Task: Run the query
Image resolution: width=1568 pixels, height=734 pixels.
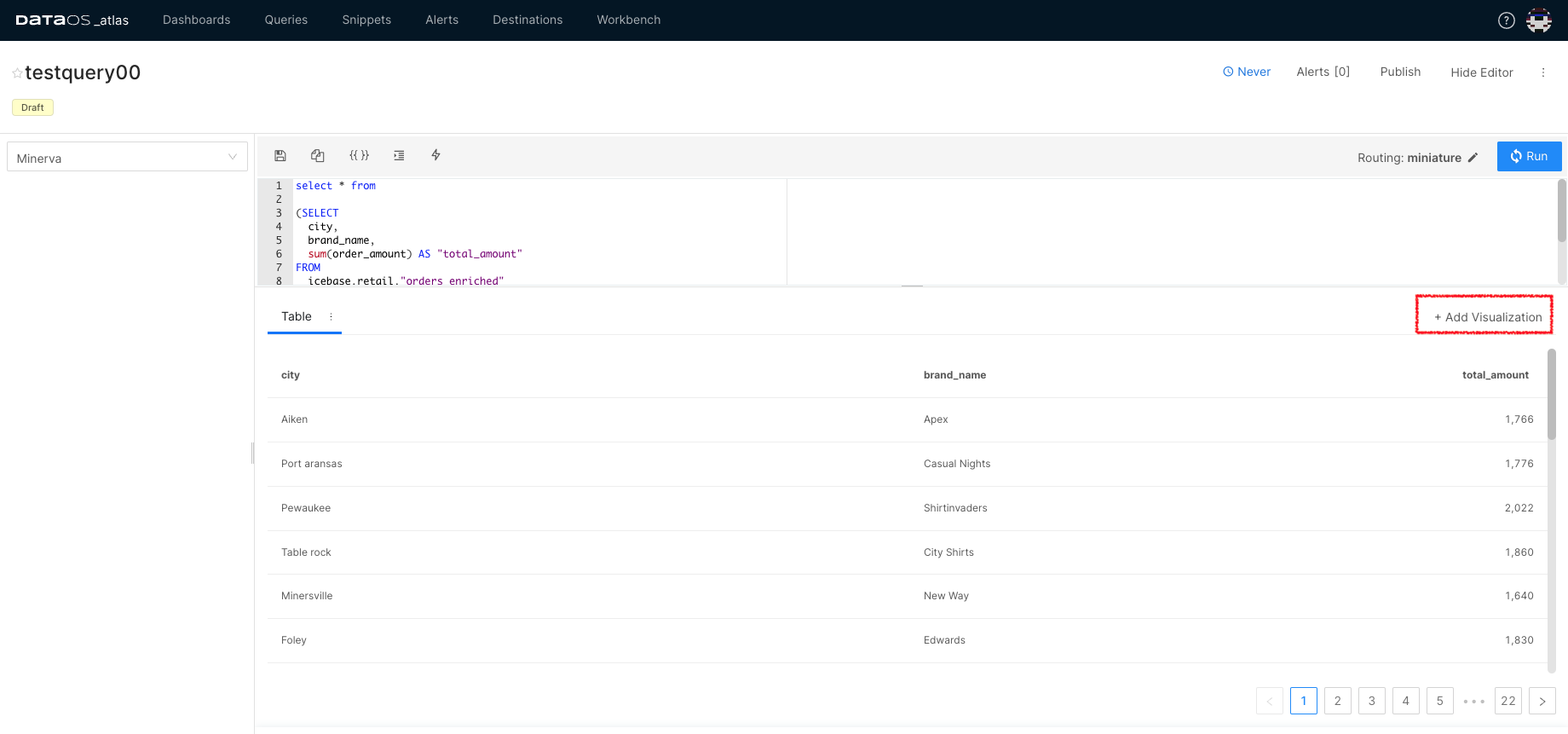Action: coord(1529,156)
